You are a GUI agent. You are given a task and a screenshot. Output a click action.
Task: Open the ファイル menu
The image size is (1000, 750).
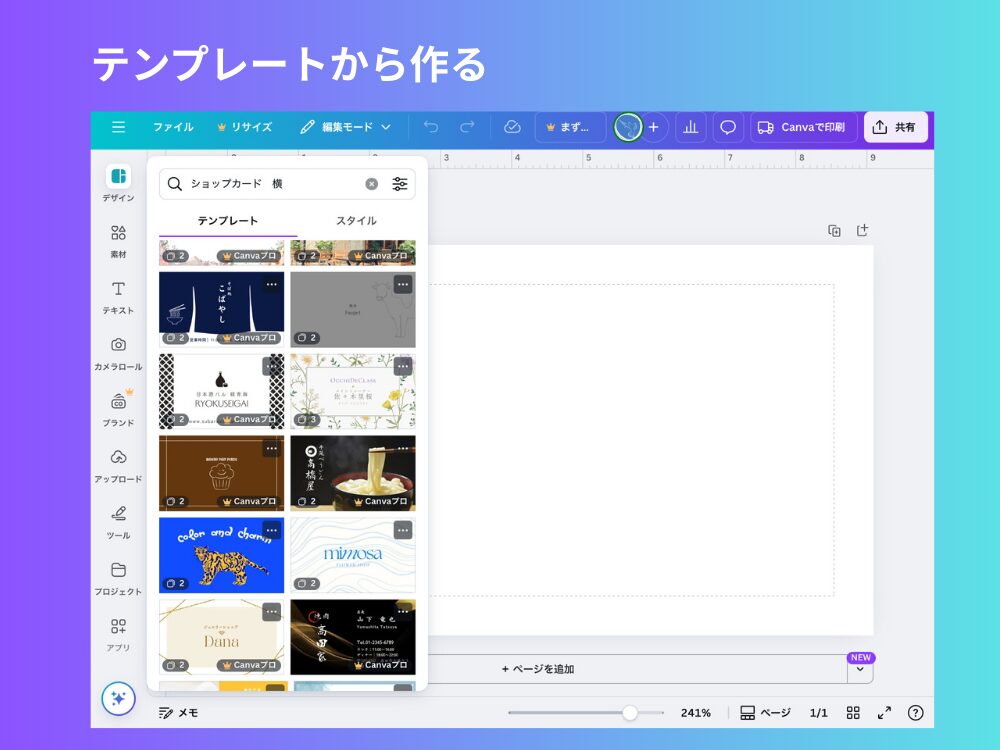click(174, 127)
